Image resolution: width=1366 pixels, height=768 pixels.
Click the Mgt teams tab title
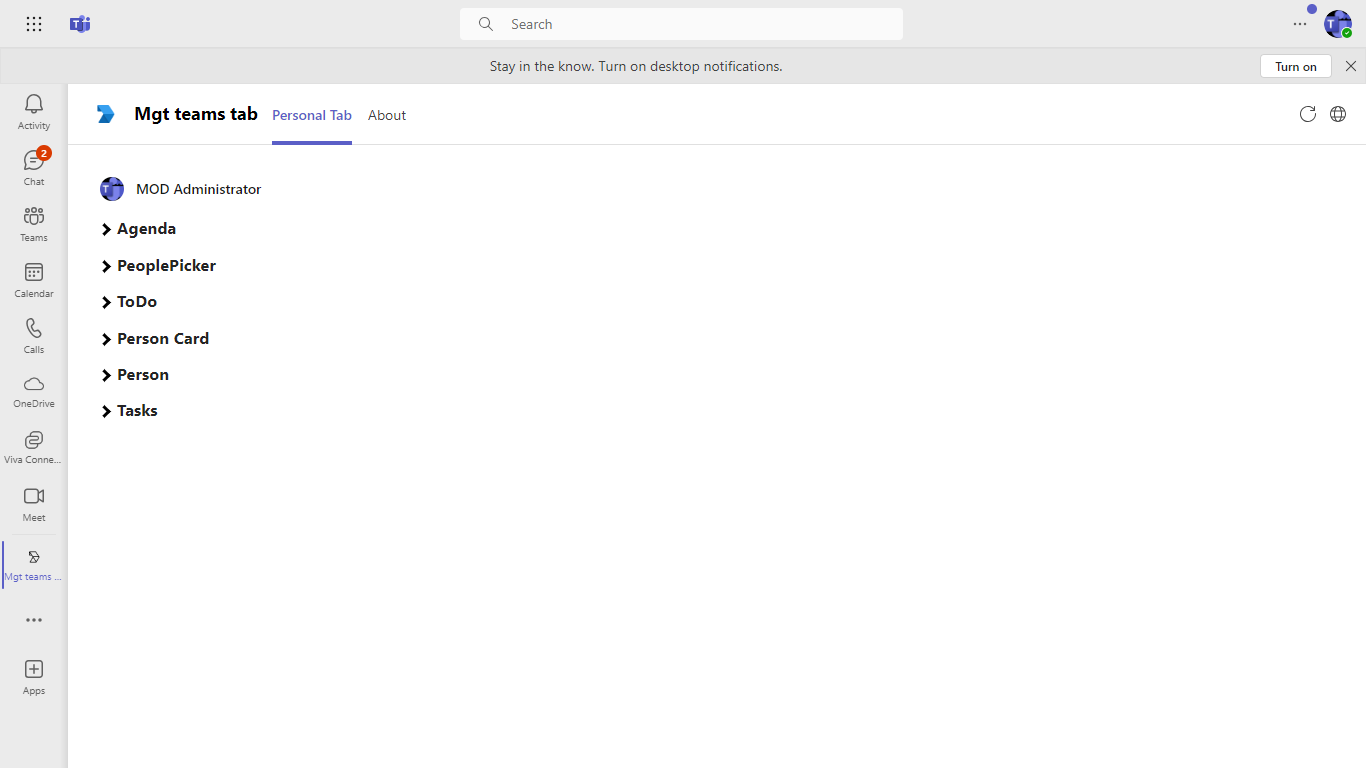(x=196, y=114)
